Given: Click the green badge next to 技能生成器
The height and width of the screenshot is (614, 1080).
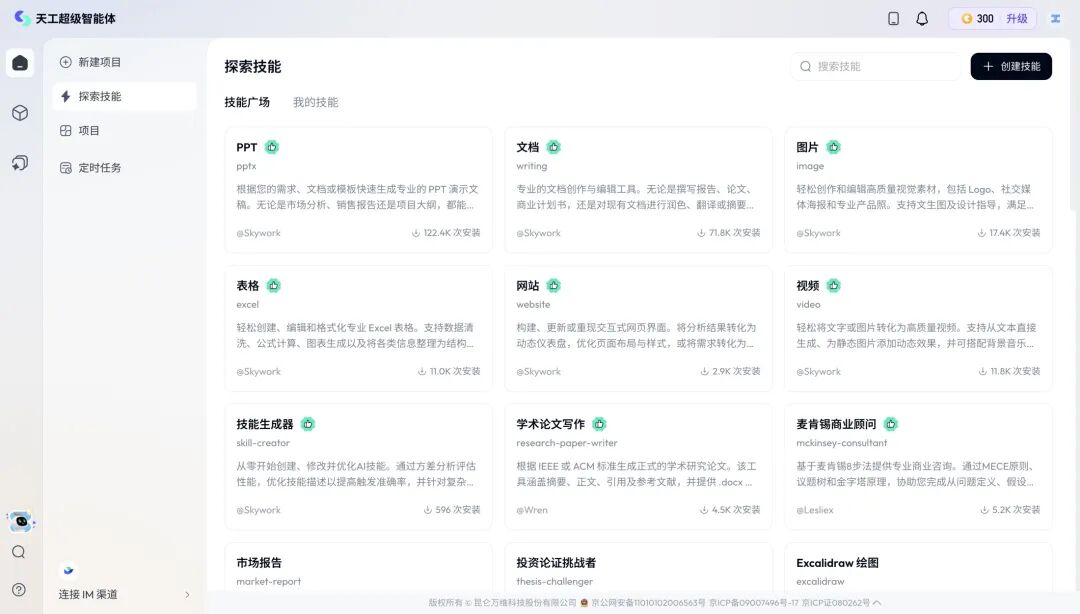Looking at the screenshot, I should (x=308, y=424).
